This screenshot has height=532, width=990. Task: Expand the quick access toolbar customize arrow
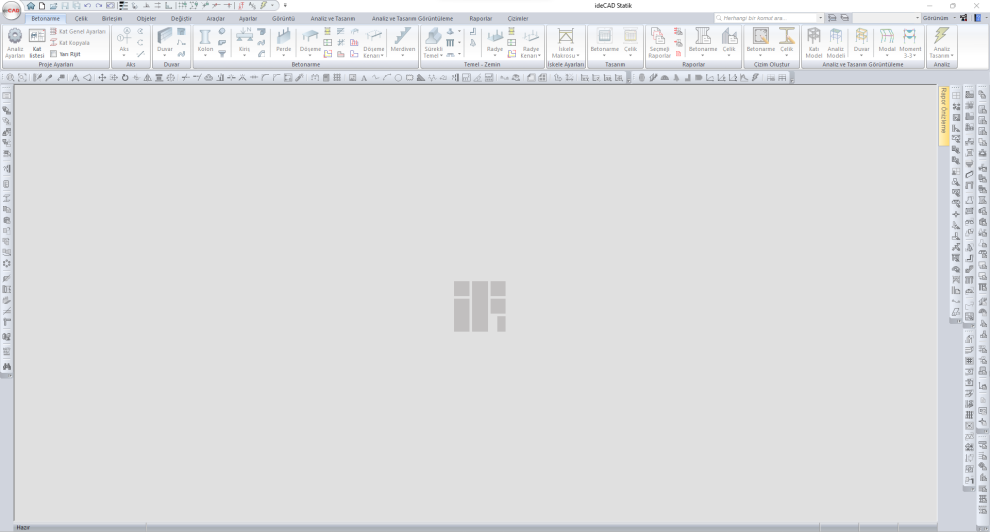(x=285, y=6)
